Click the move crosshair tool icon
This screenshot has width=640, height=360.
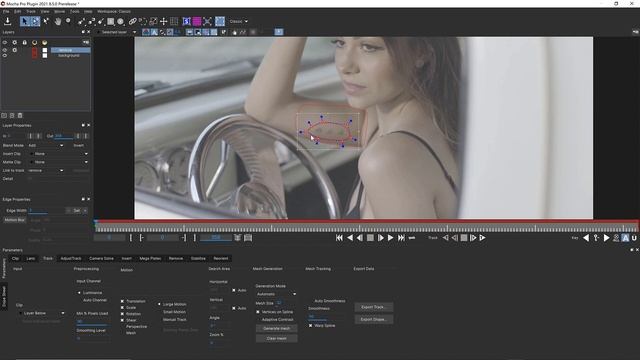click(x=164, y=21)
